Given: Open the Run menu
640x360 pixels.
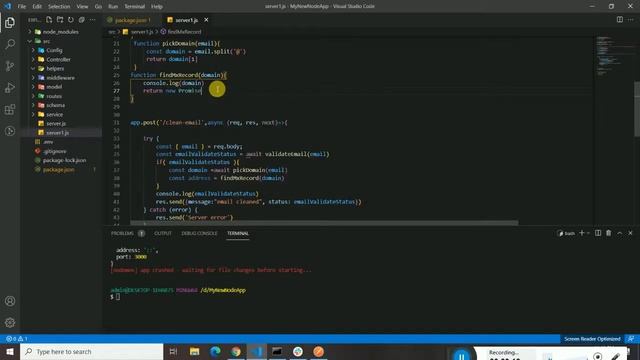Looking at the screenshot, I should pos(113,7).
